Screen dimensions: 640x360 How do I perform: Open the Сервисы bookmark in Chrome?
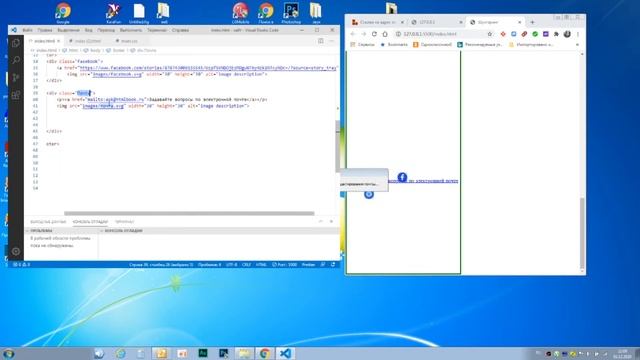pos(363,44)
